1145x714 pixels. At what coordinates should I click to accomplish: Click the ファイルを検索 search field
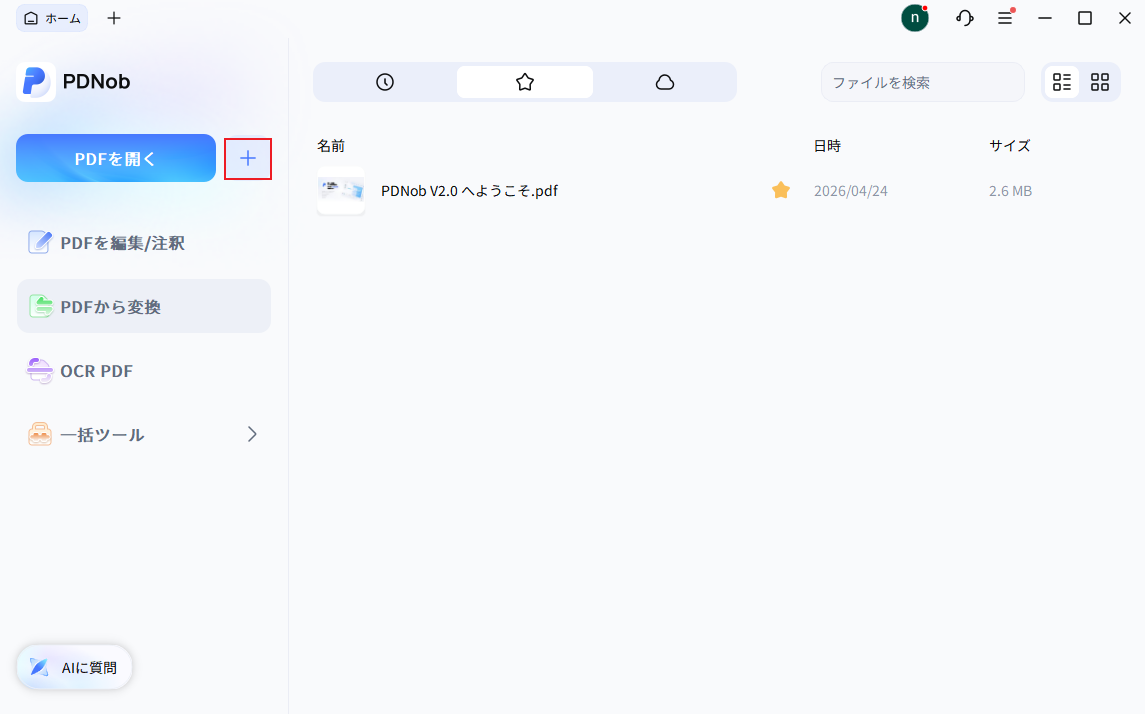[x=922, y=82]
